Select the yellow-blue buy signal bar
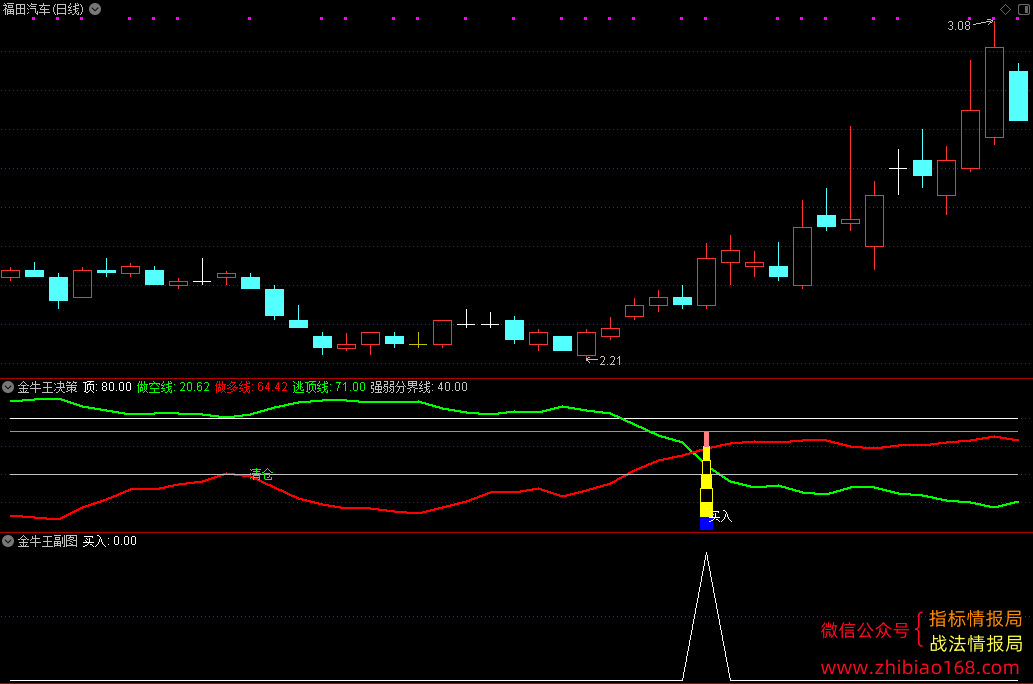 [706, 481]
